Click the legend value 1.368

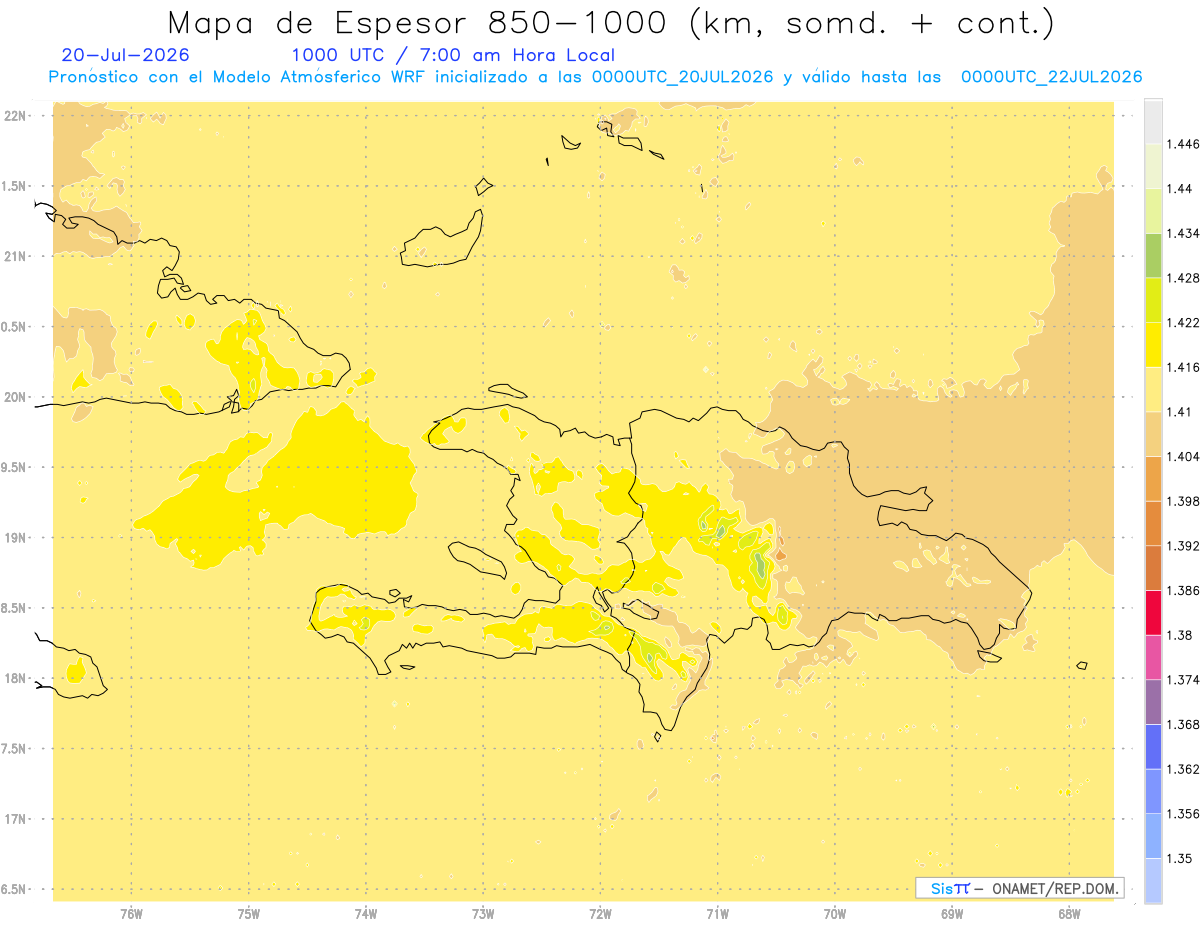coord(1183,724)
